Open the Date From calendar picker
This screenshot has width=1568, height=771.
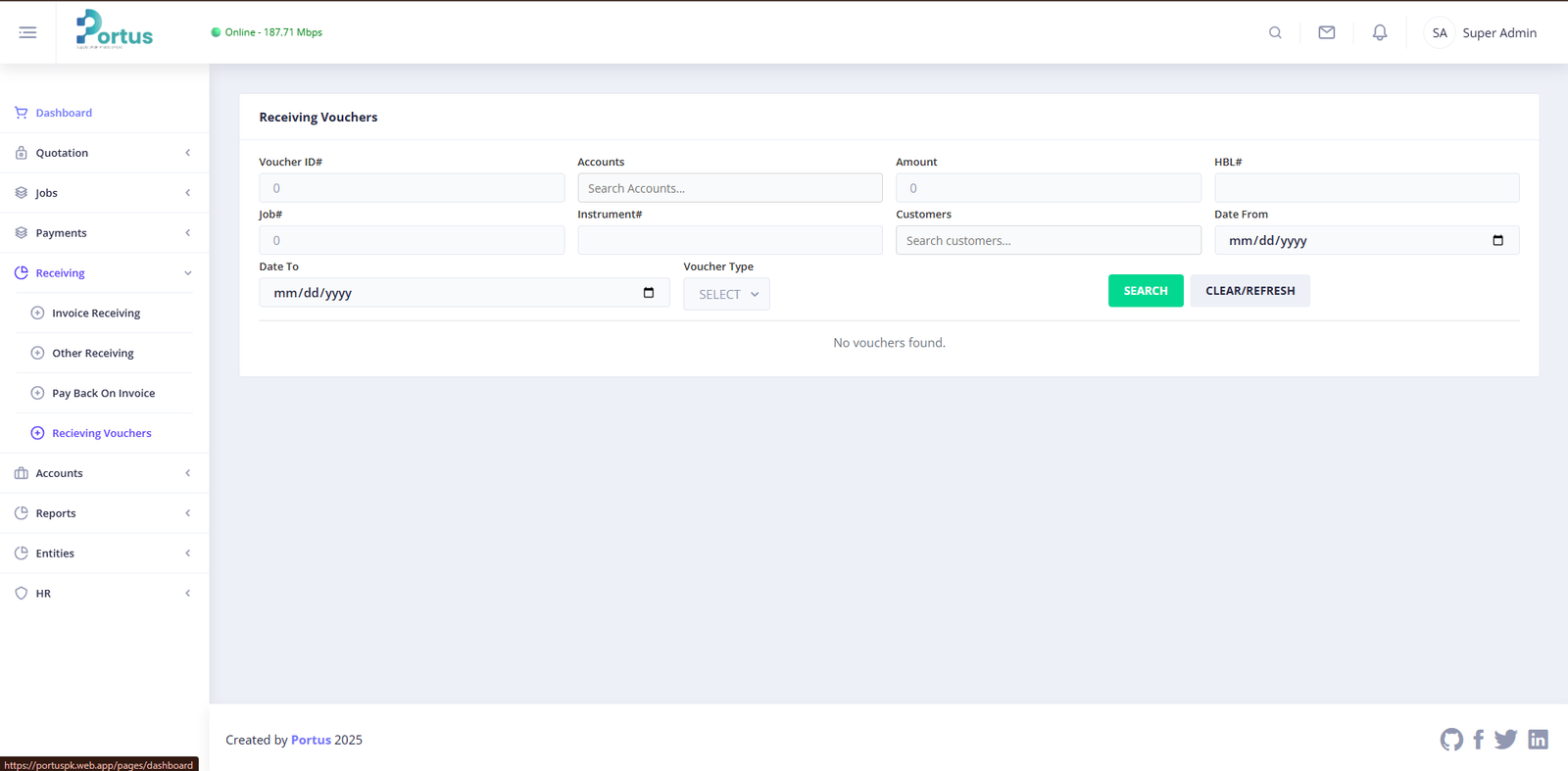point(1497,241)
